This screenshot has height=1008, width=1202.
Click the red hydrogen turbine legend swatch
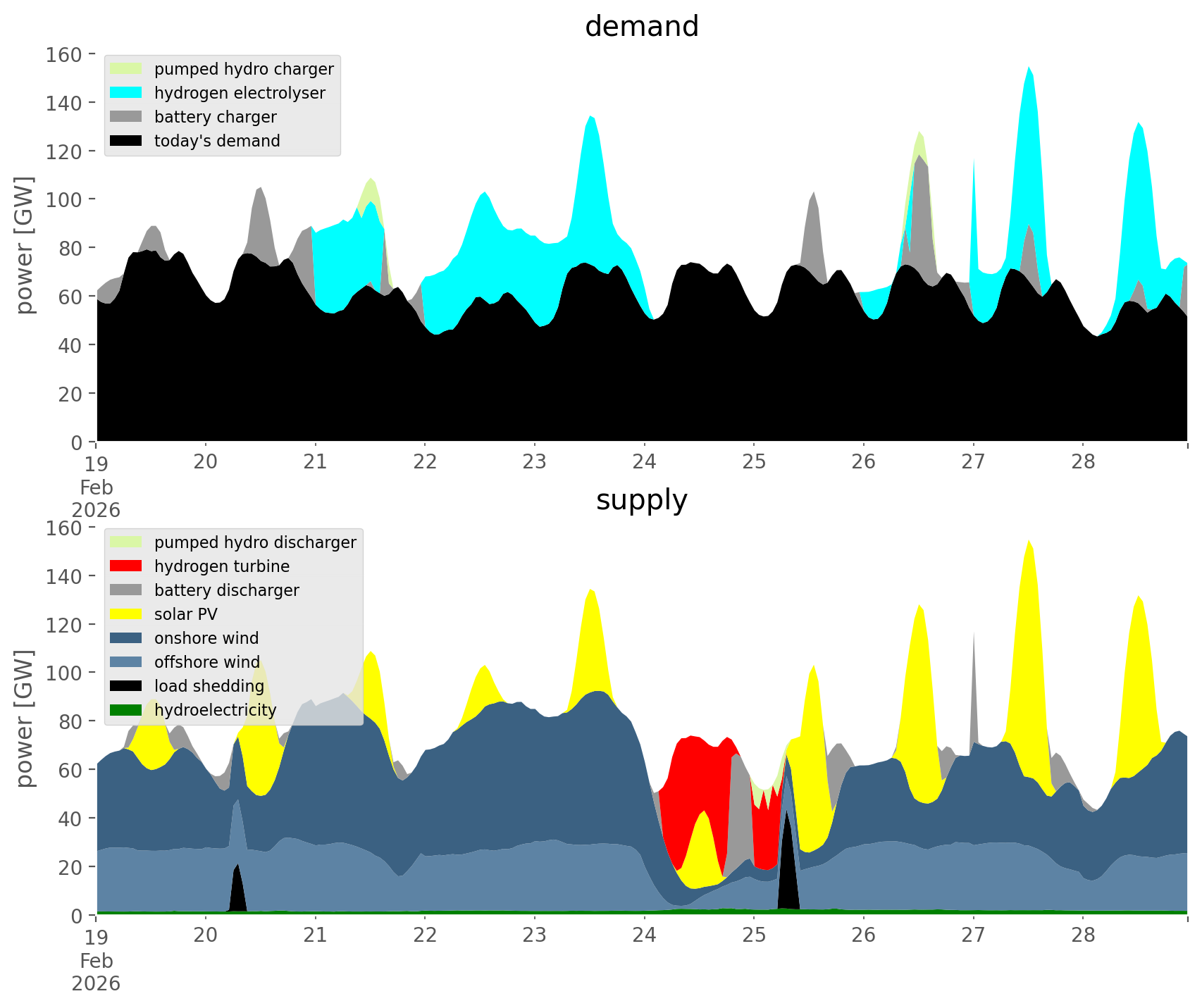point(126,566)
